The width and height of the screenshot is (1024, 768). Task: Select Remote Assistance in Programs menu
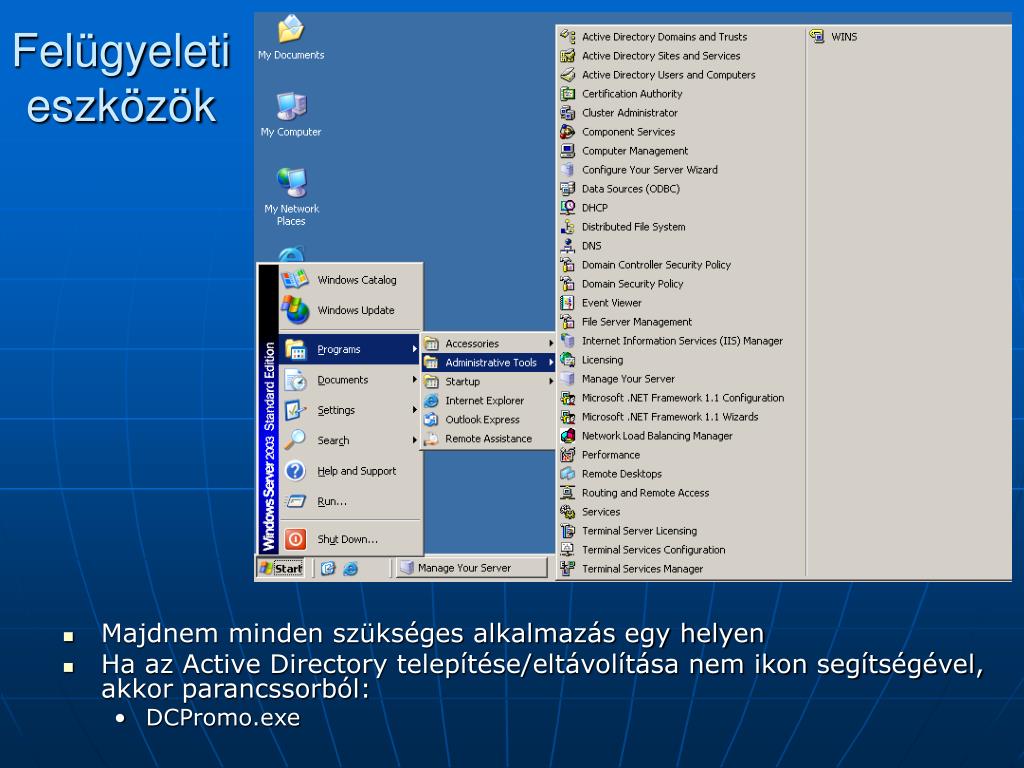(x=488, y=438)
